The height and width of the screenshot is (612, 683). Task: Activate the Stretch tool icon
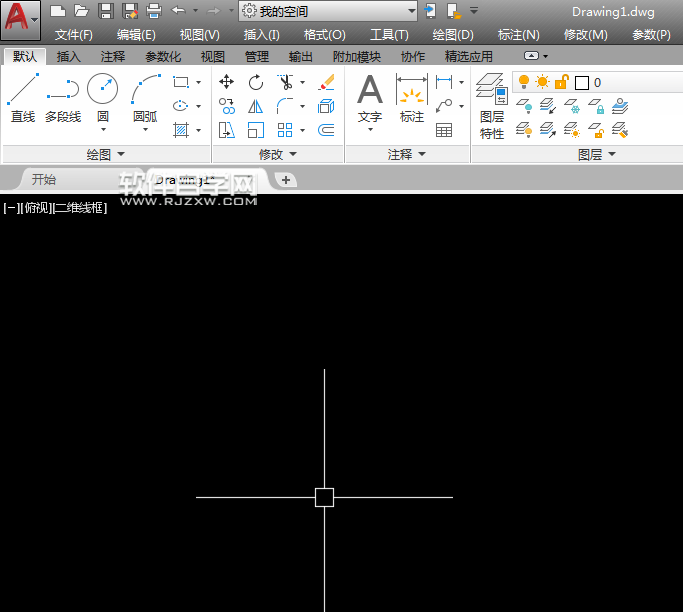pyautogui.click(x=227, y=130)
